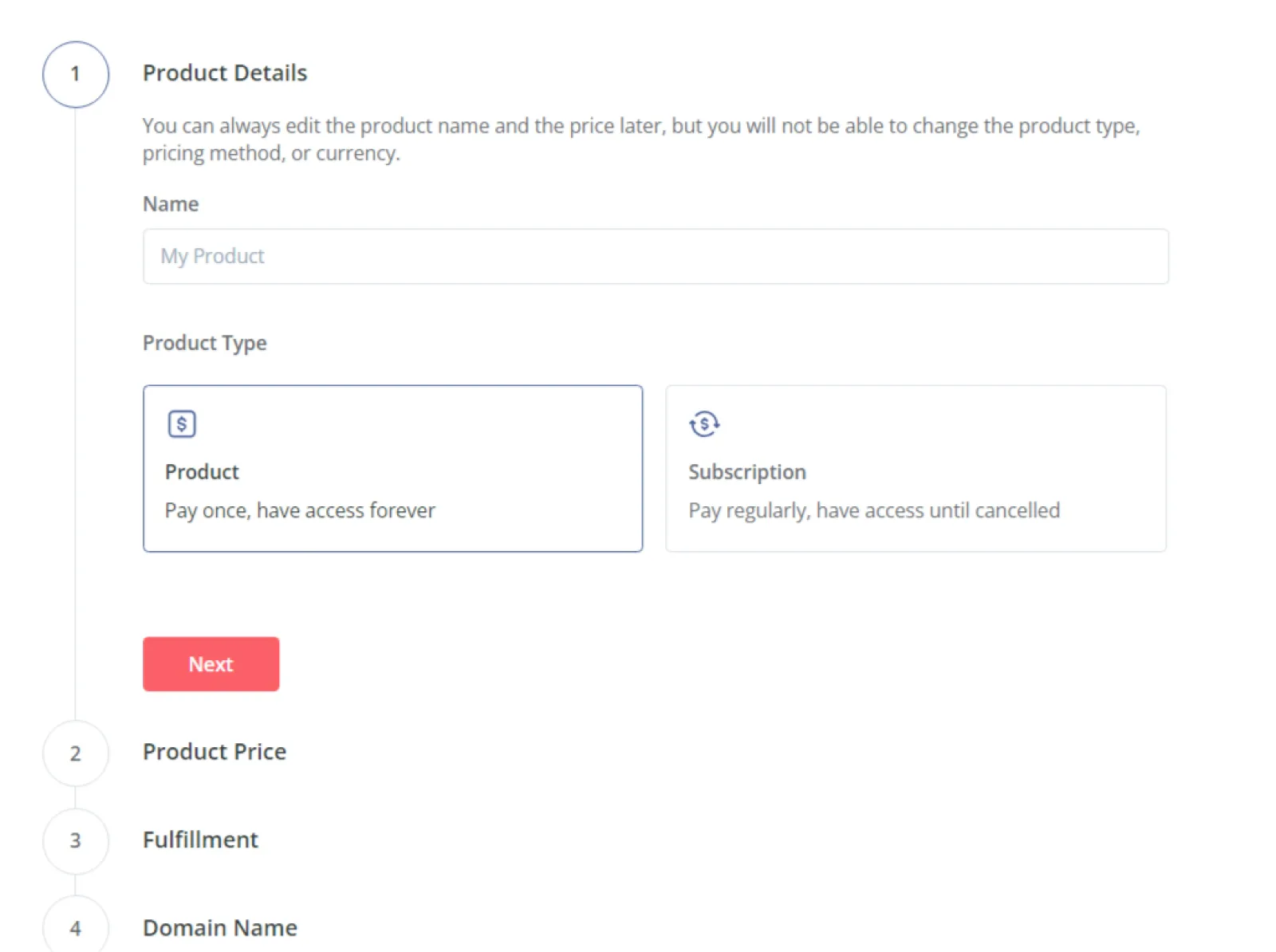
Task: Choose the Subscription product type card
Action: click(x=916, y=468)
